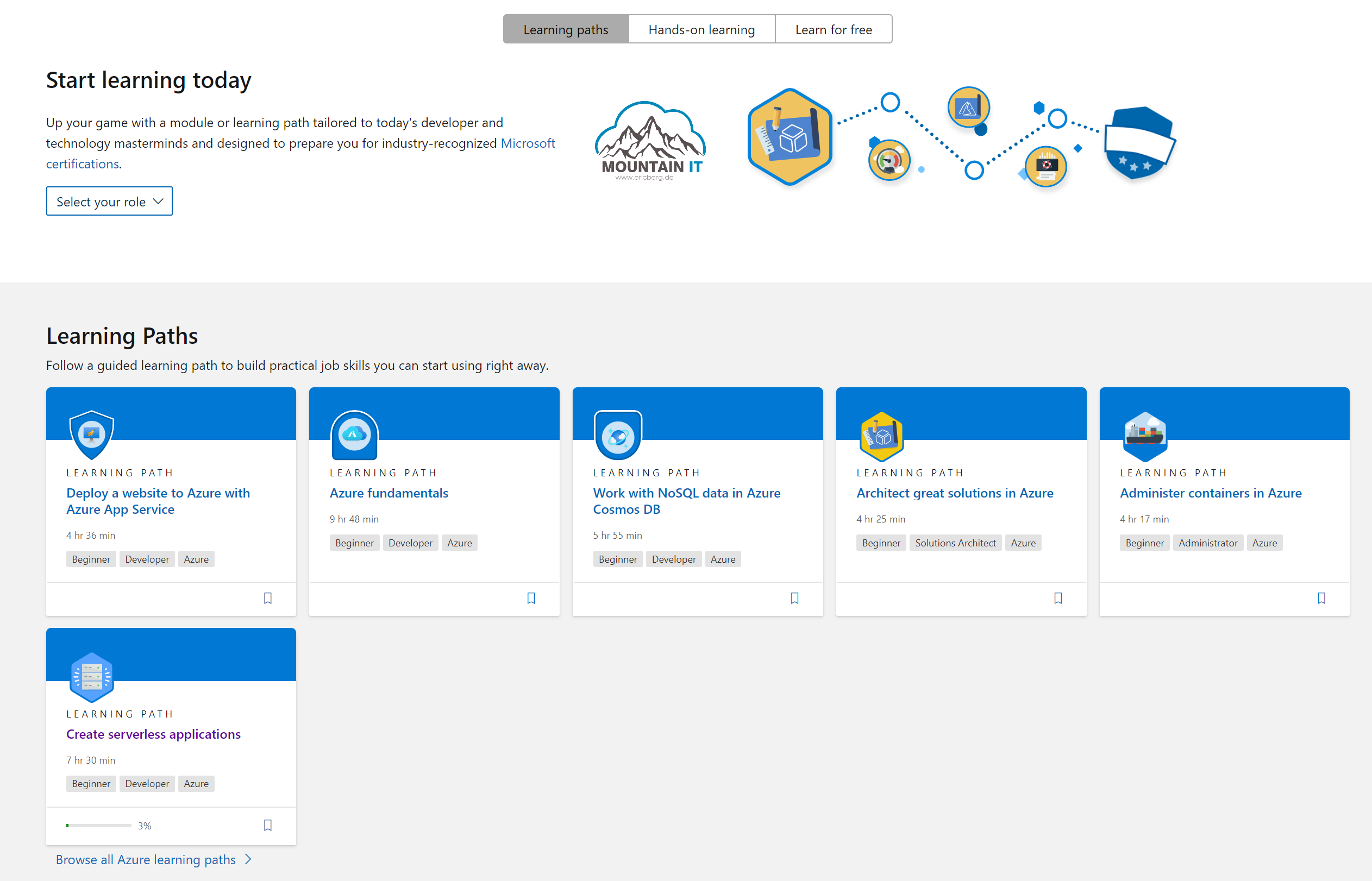
Task: Click the Solutions Architect tag
Action: tap(955, 543)
